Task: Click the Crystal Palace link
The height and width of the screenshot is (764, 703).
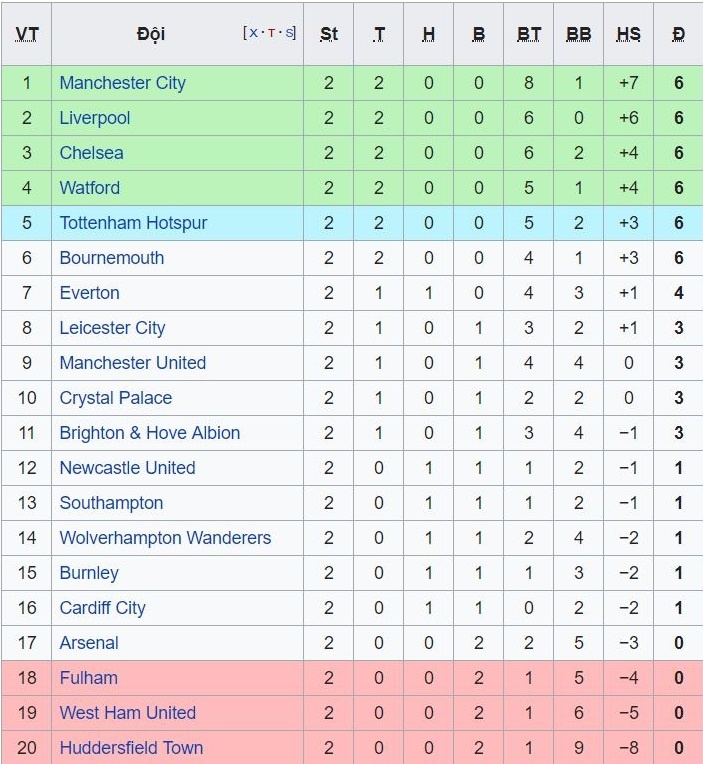Action: tap(115, 398)
